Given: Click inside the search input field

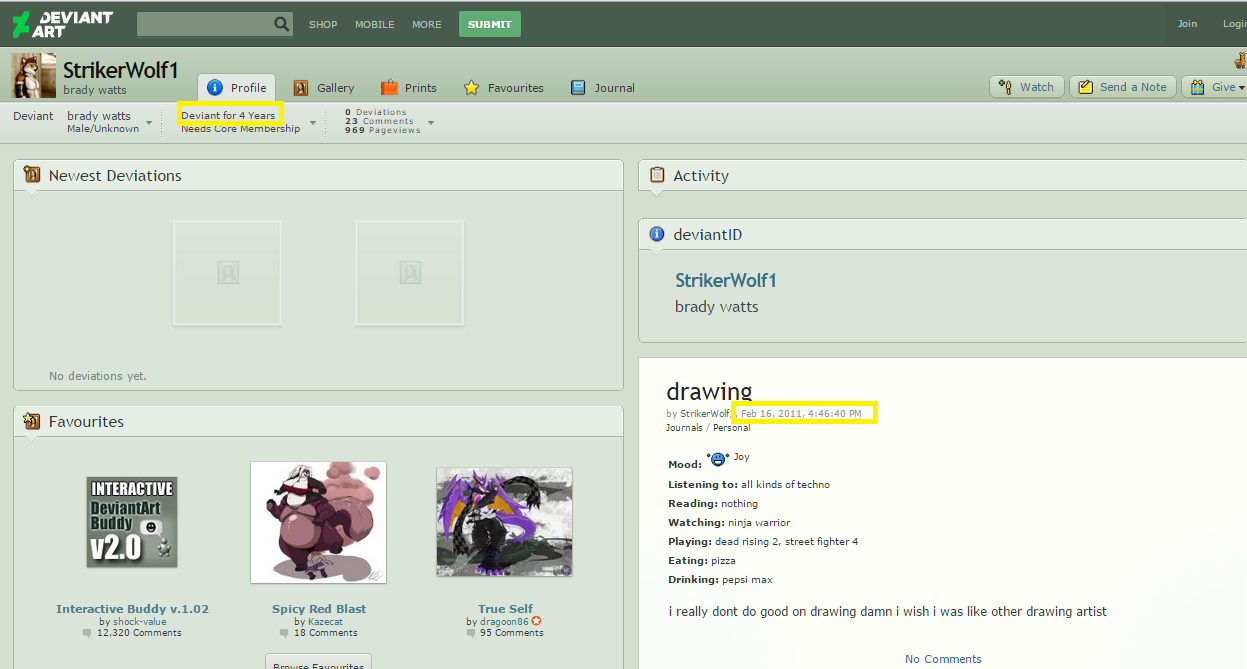Looking at the screenshot, I should click(204, 24).
